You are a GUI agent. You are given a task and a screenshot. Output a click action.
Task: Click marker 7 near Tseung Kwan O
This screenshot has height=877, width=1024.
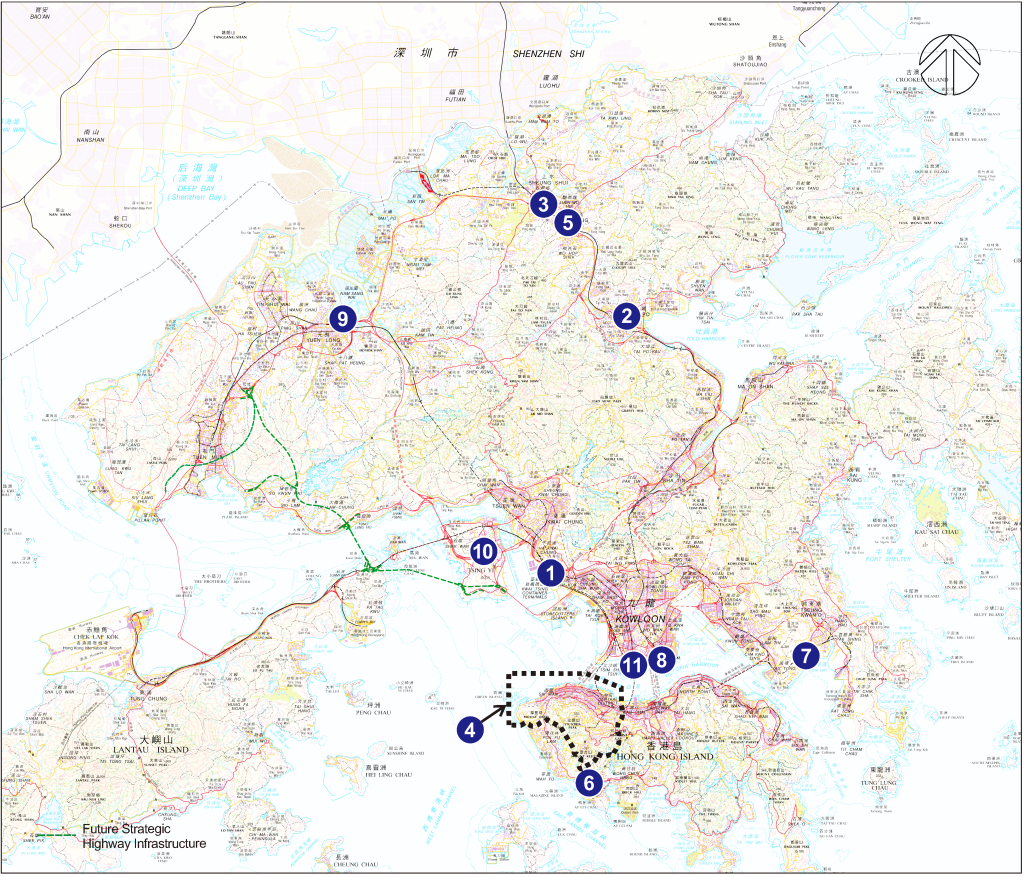click(x=805, y=656)
